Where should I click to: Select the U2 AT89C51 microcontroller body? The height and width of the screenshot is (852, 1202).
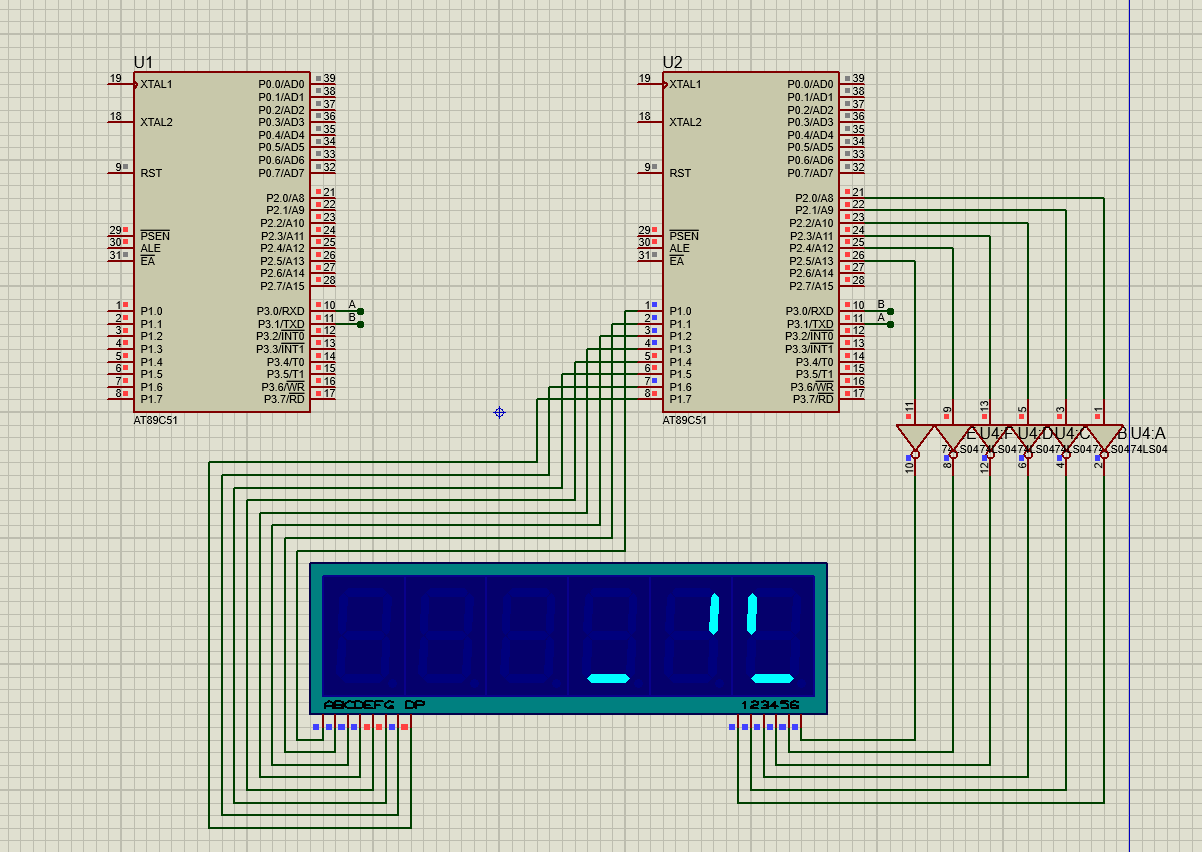[x=750, y=241]
